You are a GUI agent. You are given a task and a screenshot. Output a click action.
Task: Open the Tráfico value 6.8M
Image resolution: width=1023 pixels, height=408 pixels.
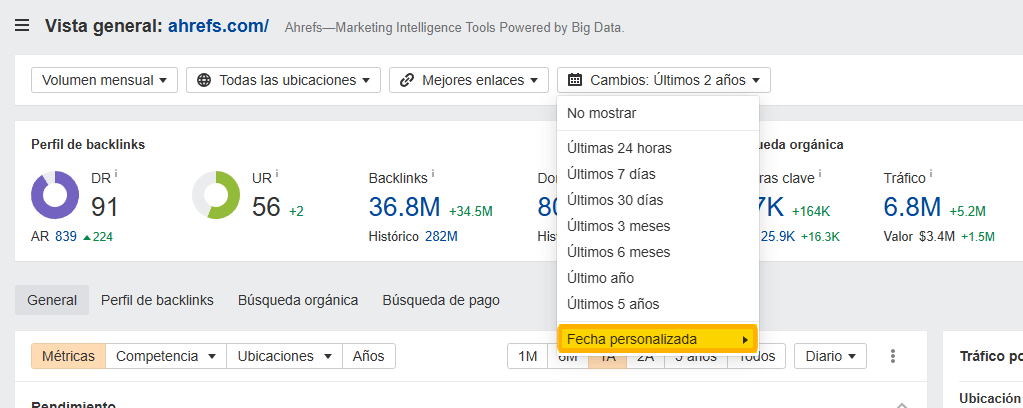(x=912, y=207)
